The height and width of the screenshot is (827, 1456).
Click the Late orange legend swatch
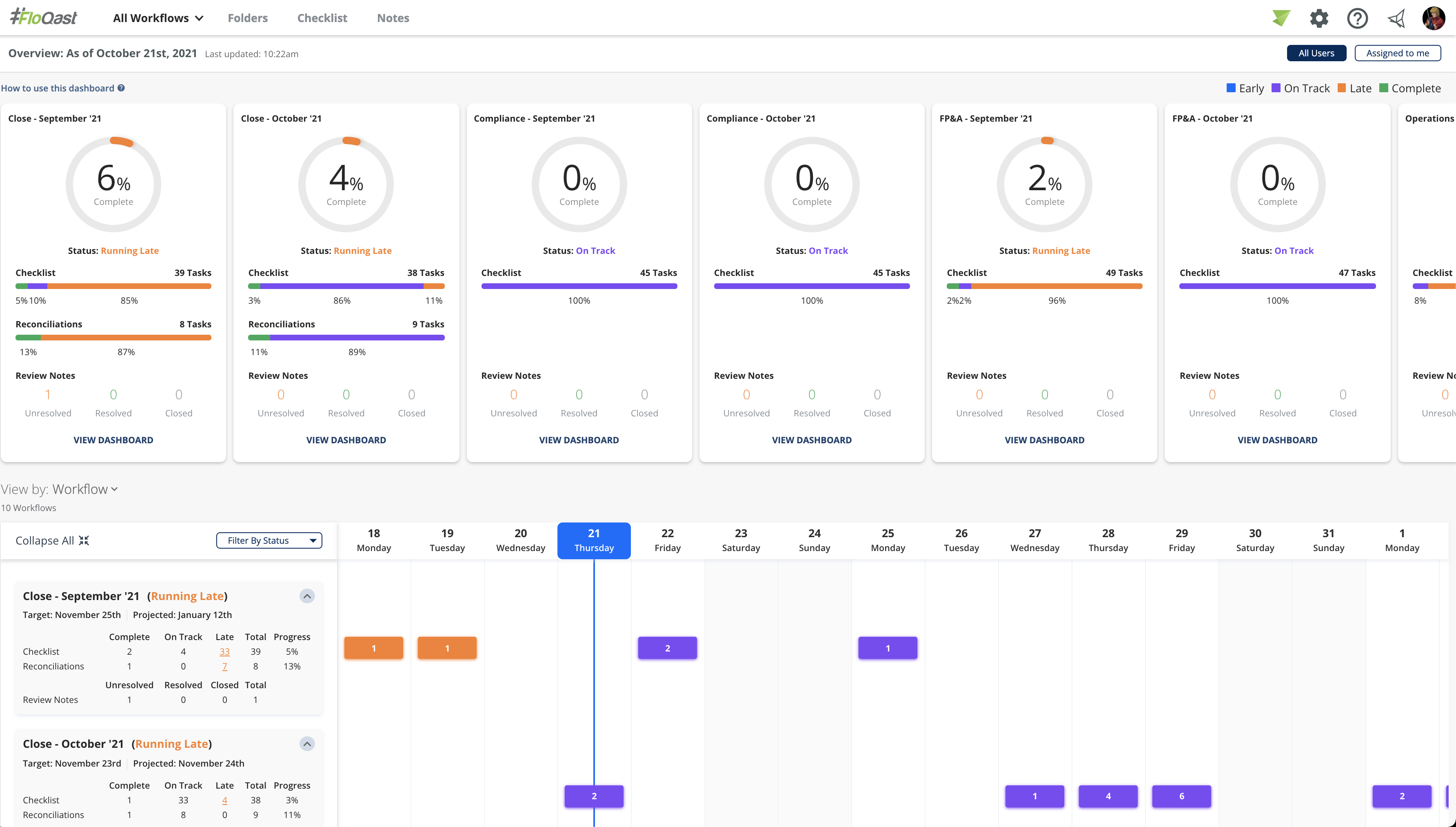[x=1341, y=88]
